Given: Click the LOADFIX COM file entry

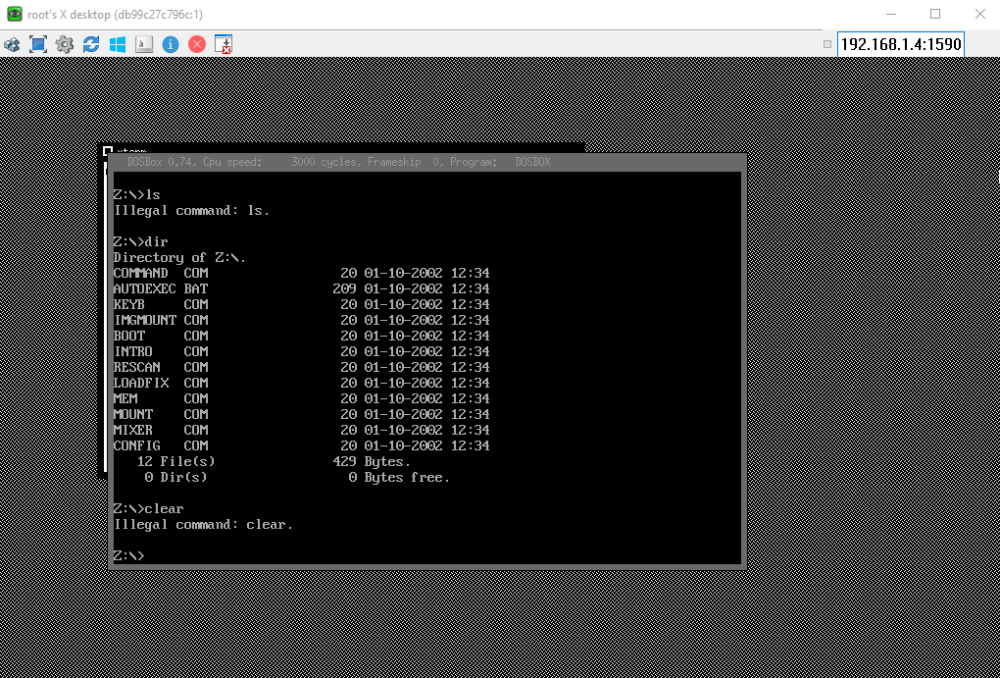Looking at the screenshot, I should [x=302, y=383].
